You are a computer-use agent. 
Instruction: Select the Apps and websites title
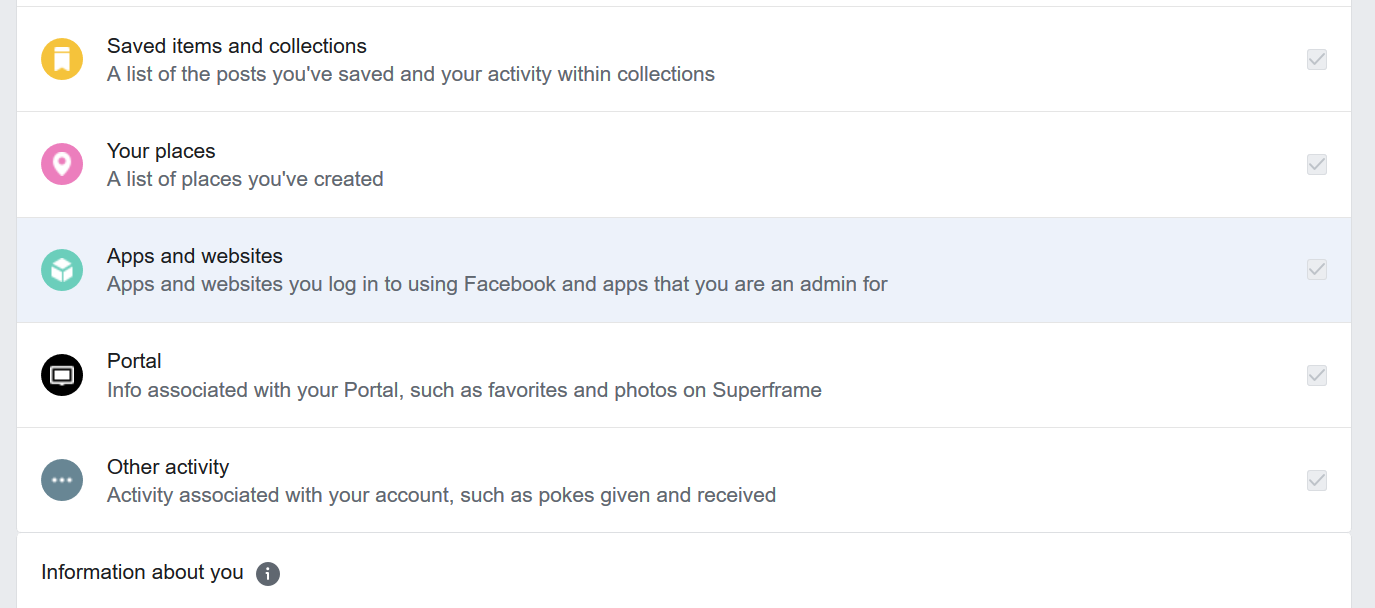point(195,256)
